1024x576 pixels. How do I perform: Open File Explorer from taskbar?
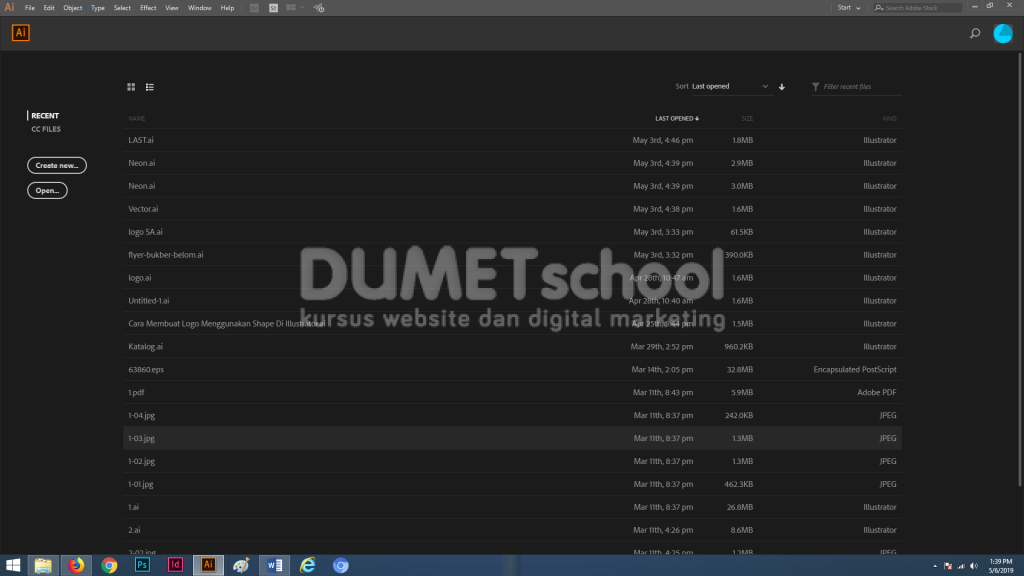[x=43, y=566]
